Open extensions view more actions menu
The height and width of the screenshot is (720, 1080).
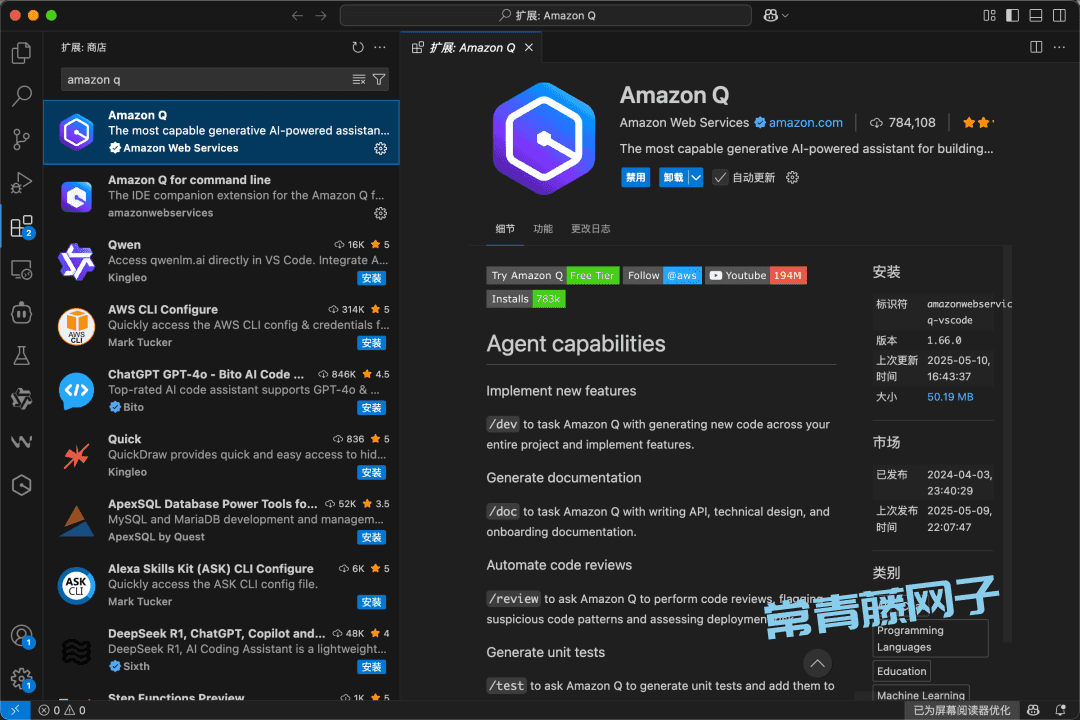coord(380,47)
